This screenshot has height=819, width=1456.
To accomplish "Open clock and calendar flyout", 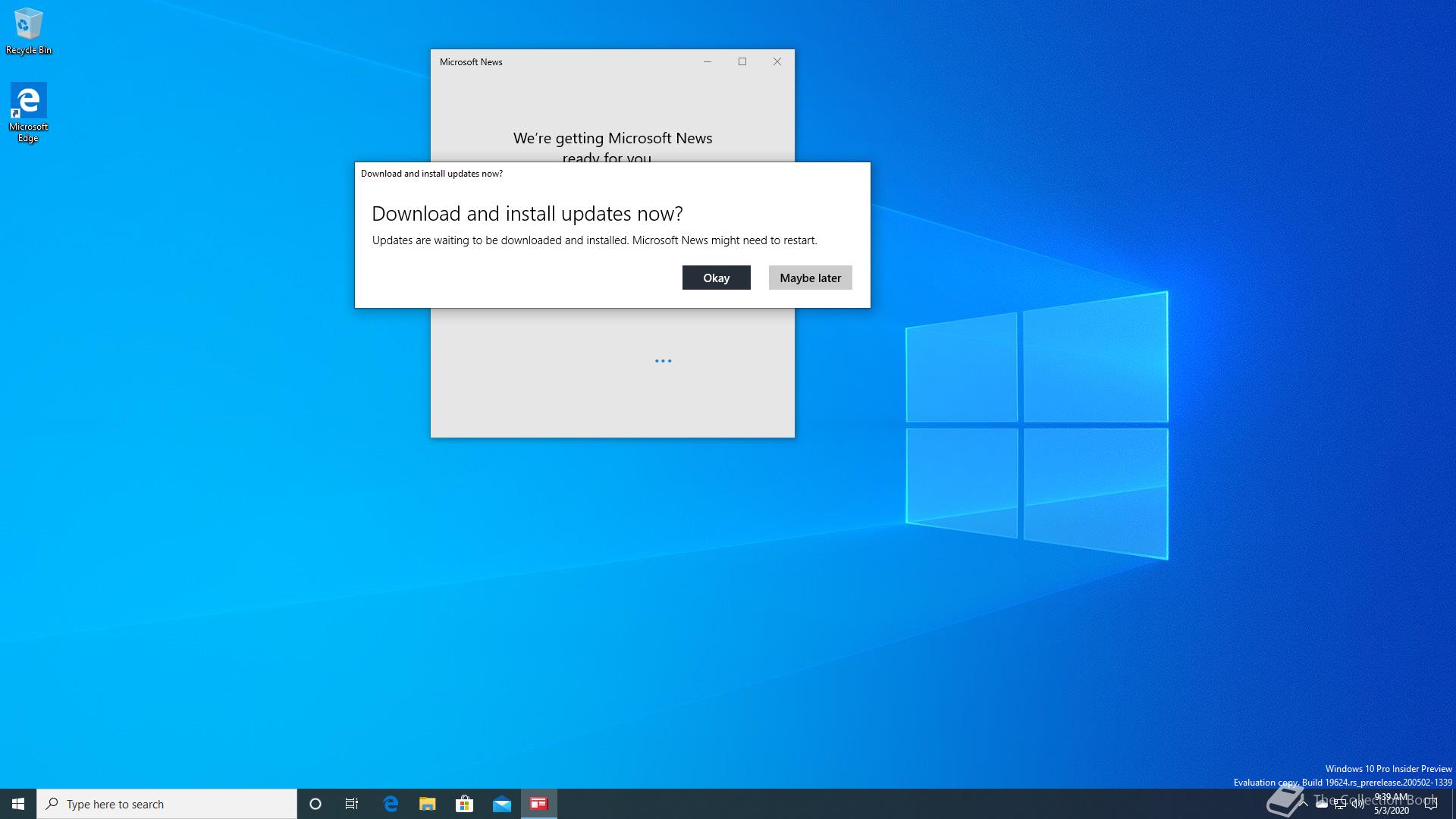I will point(1392,804).
